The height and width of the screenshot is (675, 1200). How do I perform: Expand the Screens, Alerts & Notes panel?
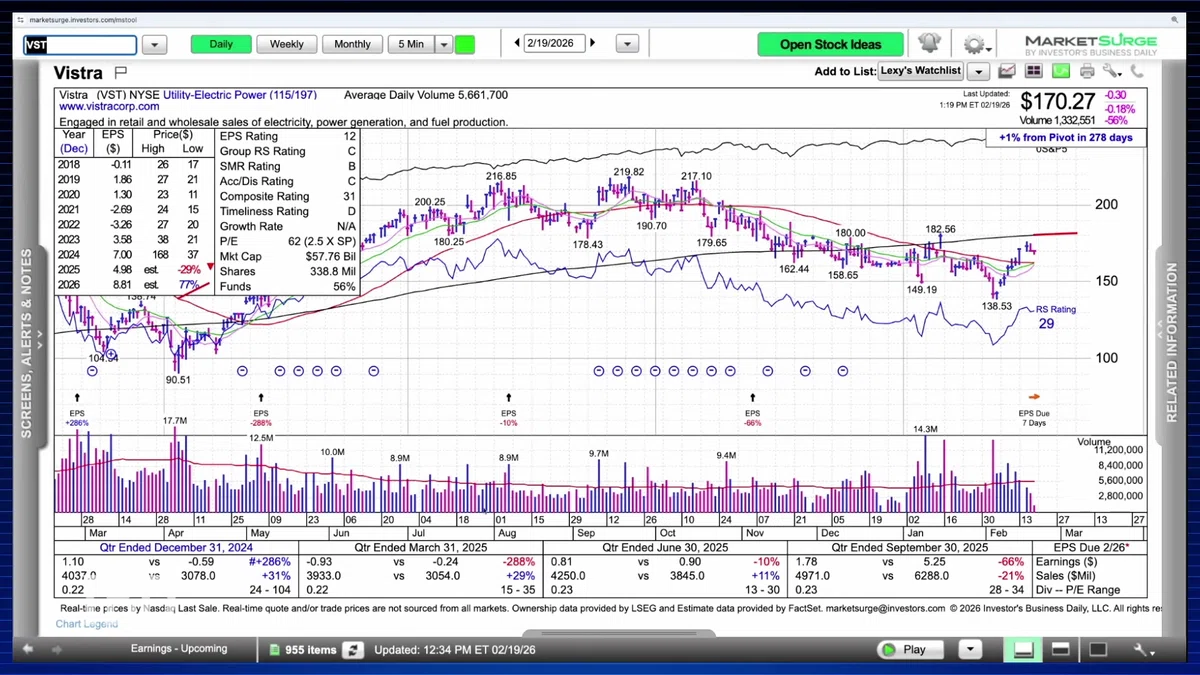[27, 342]
